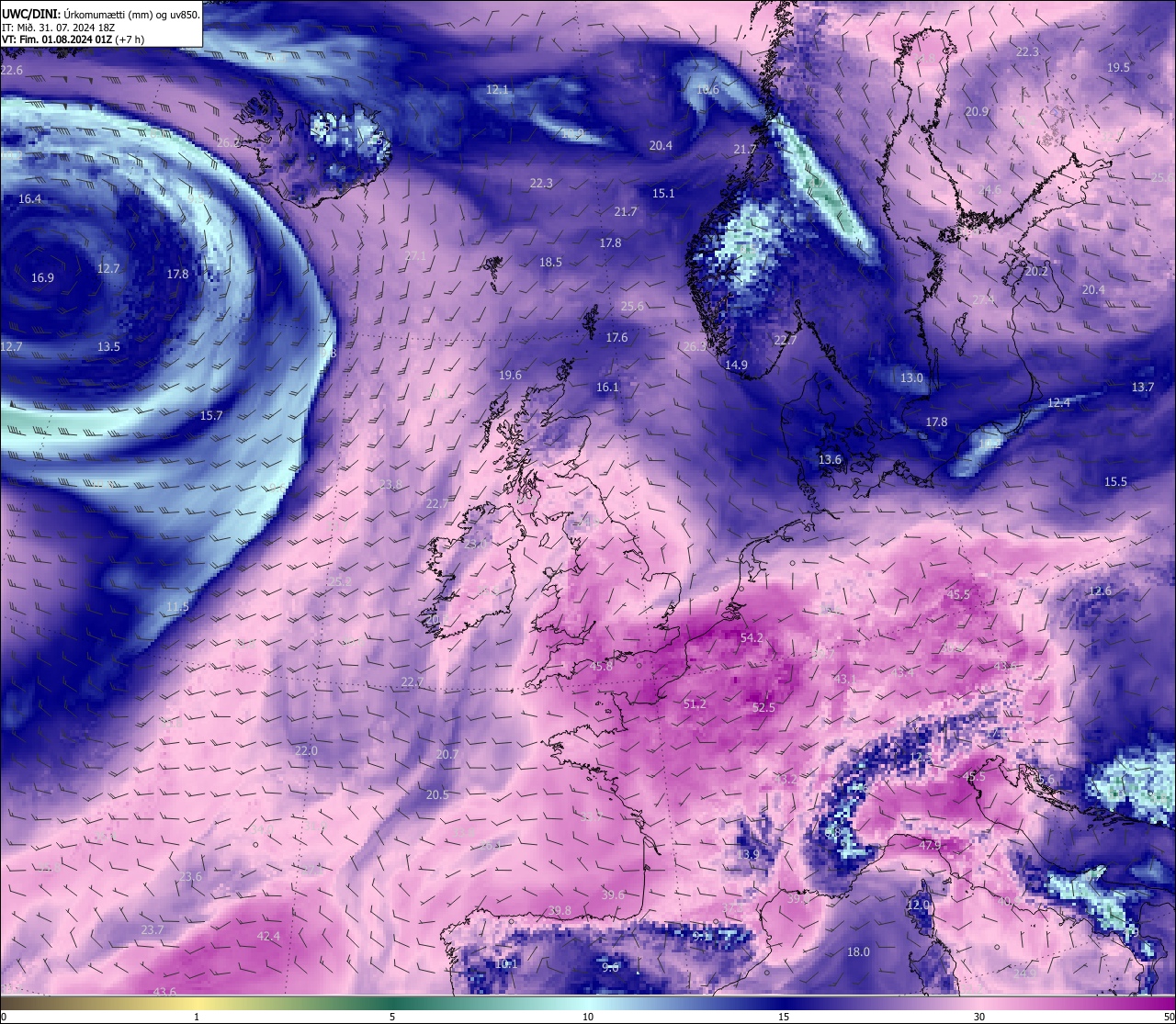Click the 12.6 value label

coord(1100,591)
